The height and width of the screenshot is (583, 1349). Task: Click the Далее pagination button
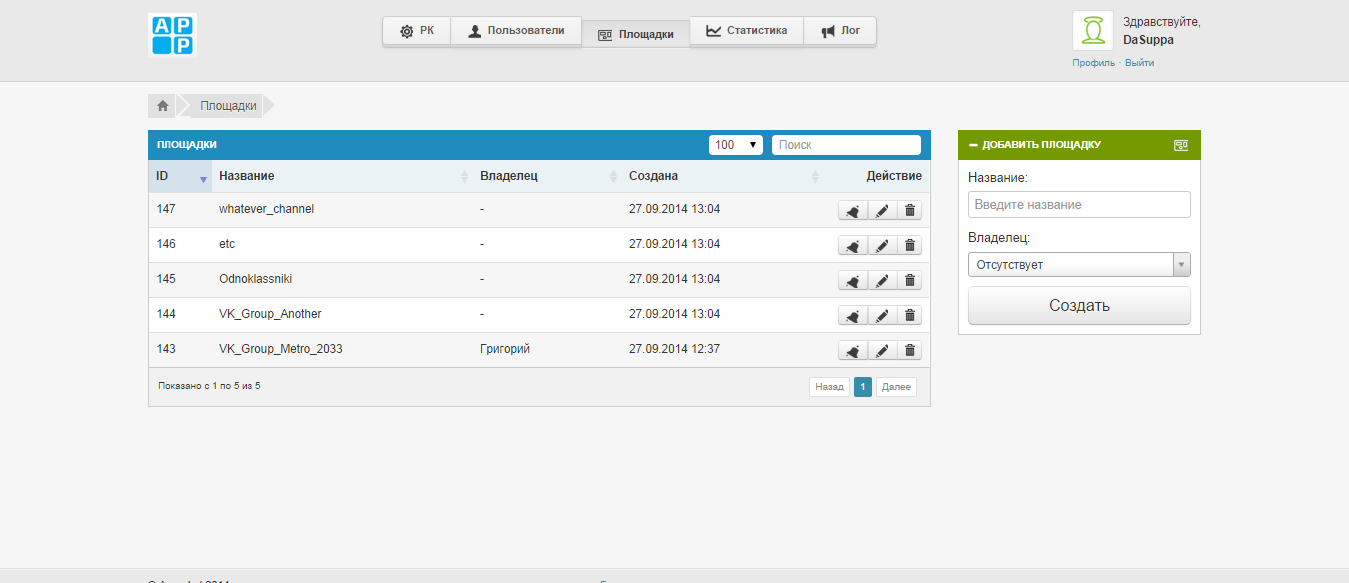tap(896, 387)
